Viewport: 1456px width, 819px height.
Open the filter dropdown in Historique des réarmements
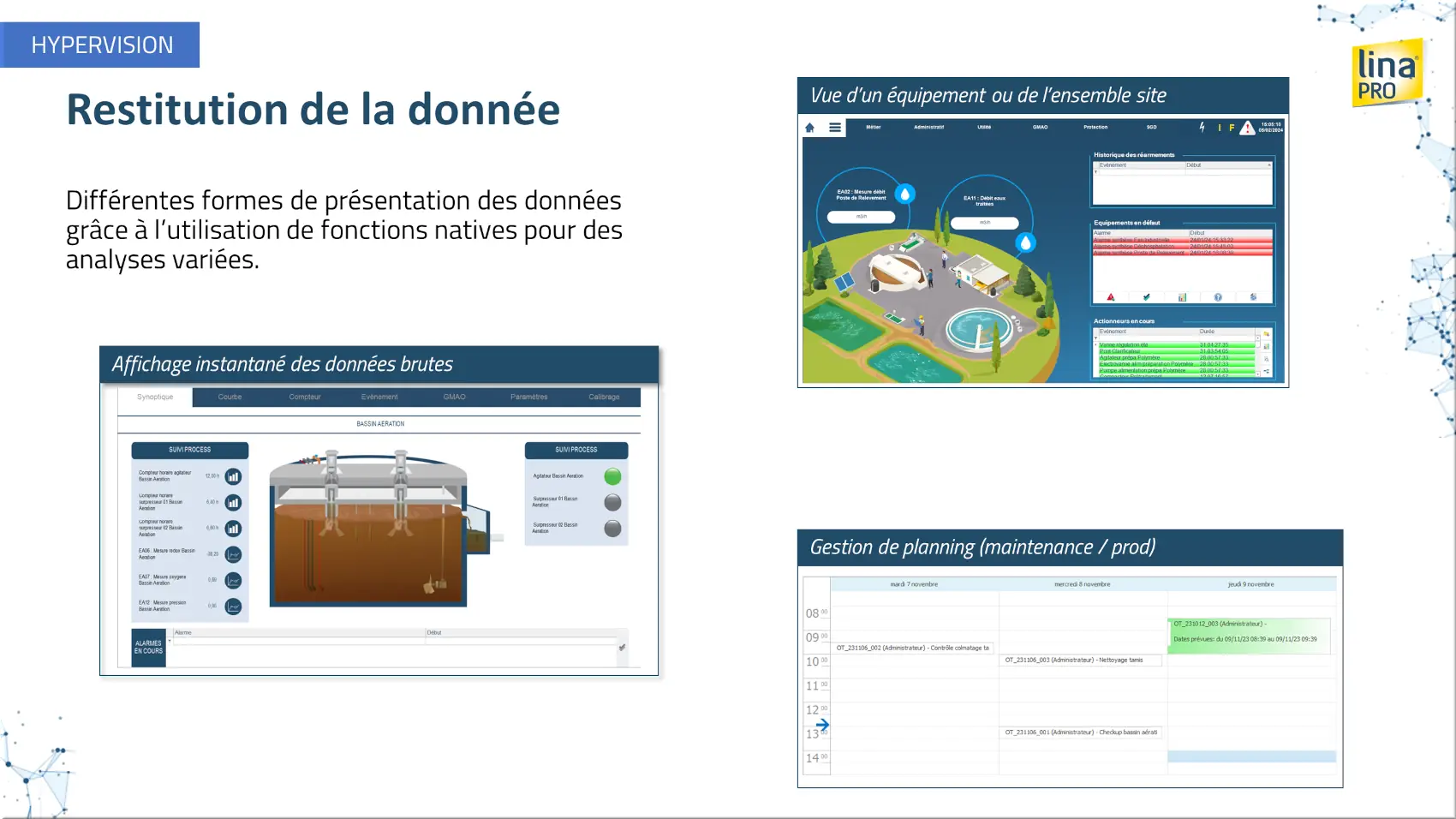(1095, 171)
